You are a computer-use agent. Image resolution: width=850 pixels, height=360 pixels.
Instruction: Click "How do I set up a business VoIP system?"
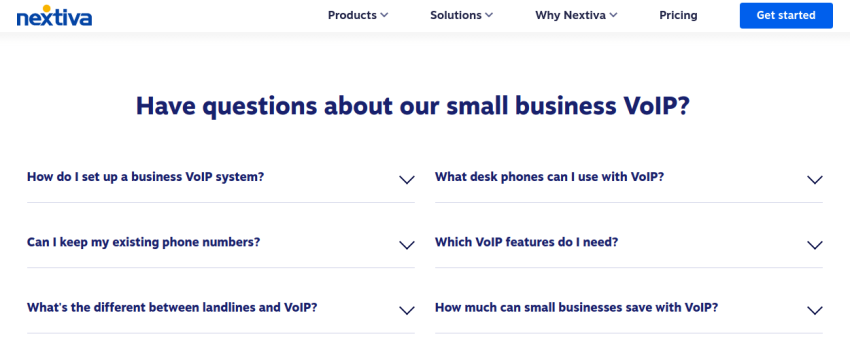(145, 177)
